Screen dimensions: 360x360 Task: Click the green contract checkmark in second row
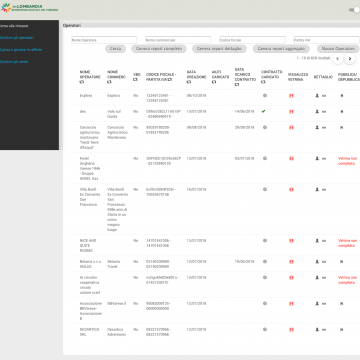(264, 111)
